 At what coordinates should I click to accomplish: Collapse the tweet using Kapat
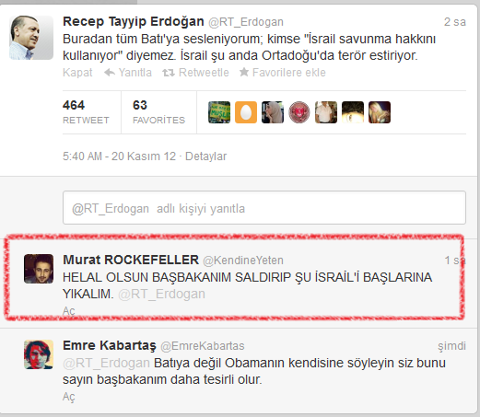tap(77, 72)
